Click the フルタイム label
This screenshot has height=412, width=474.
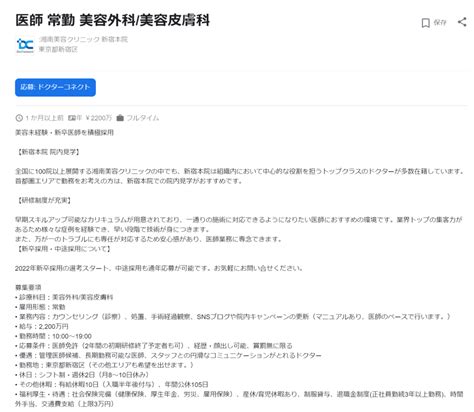[x=143, y=118]
